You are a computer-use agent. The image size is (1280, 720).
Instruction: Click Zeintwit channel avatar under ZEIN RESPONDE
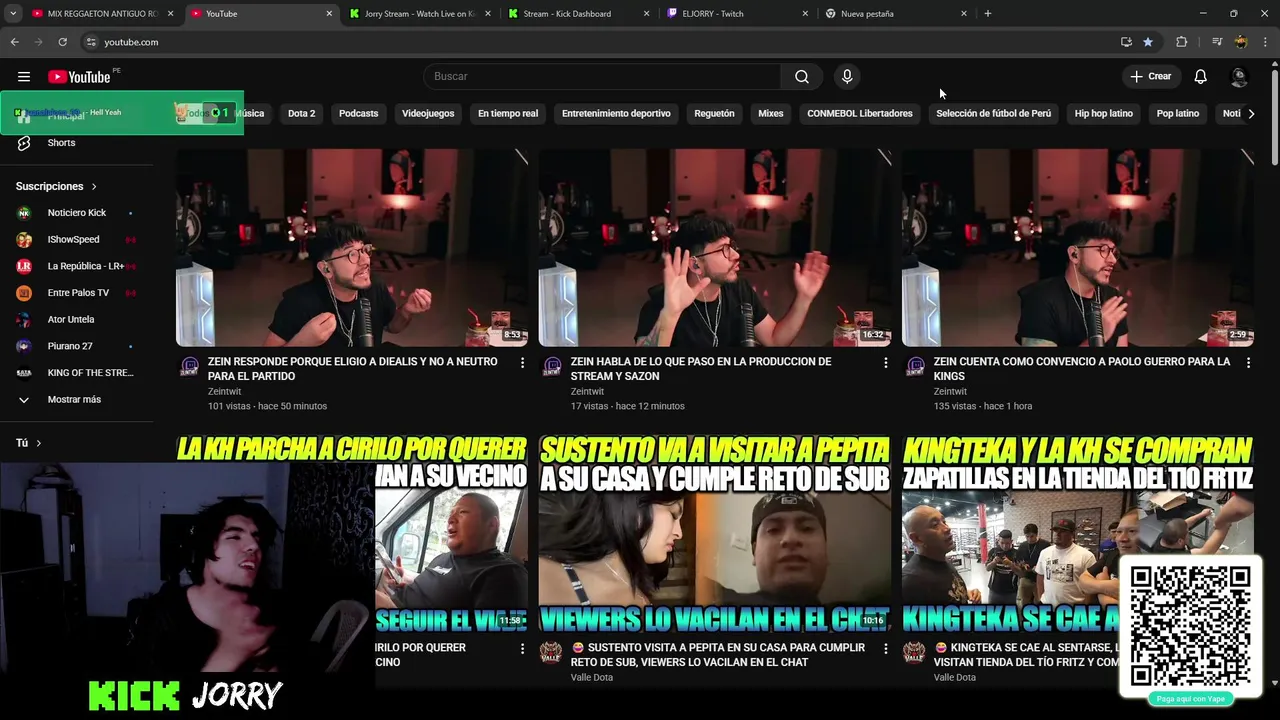189,367
